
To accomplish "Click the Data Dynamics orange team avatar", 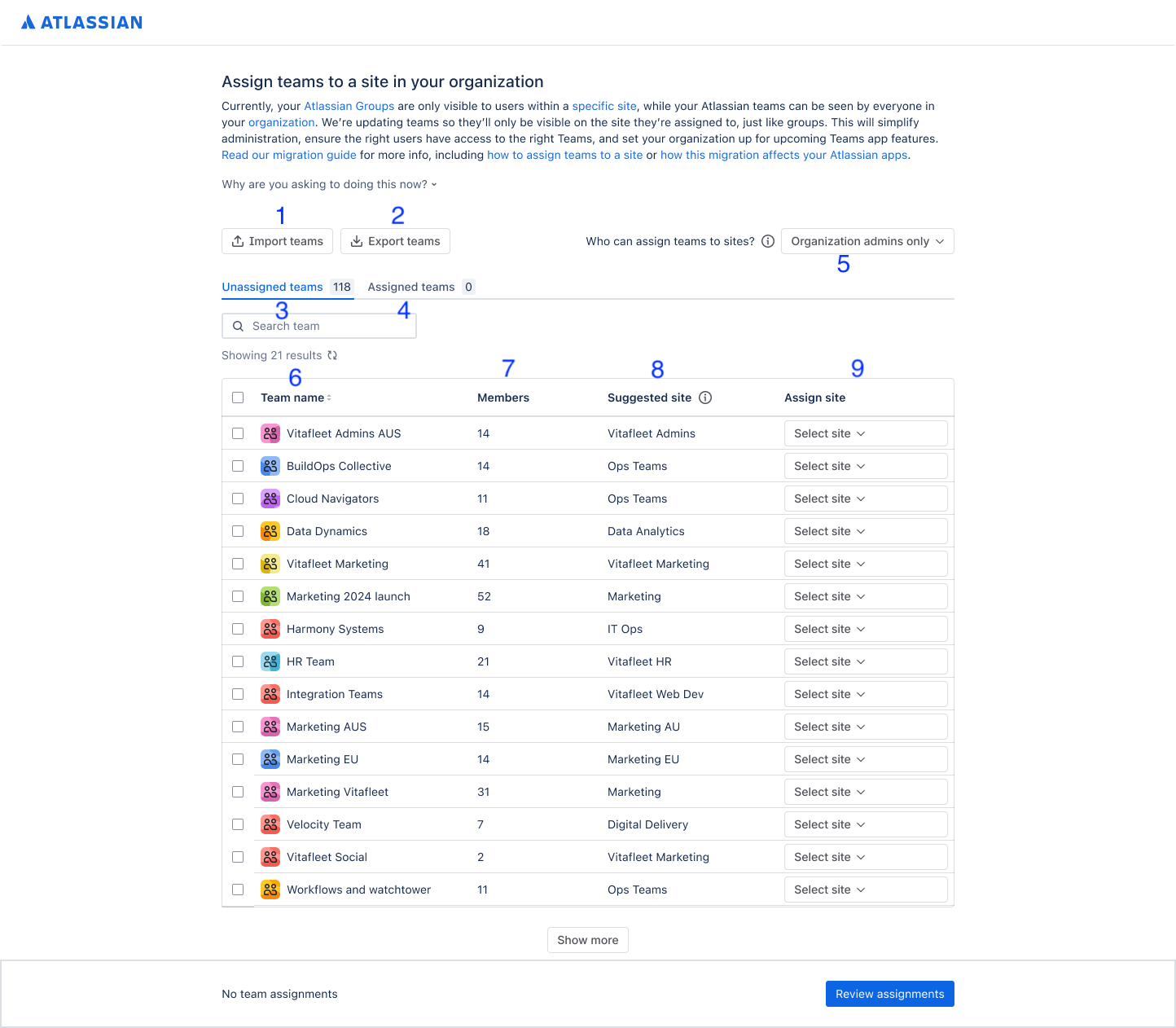I will (270, 530).
